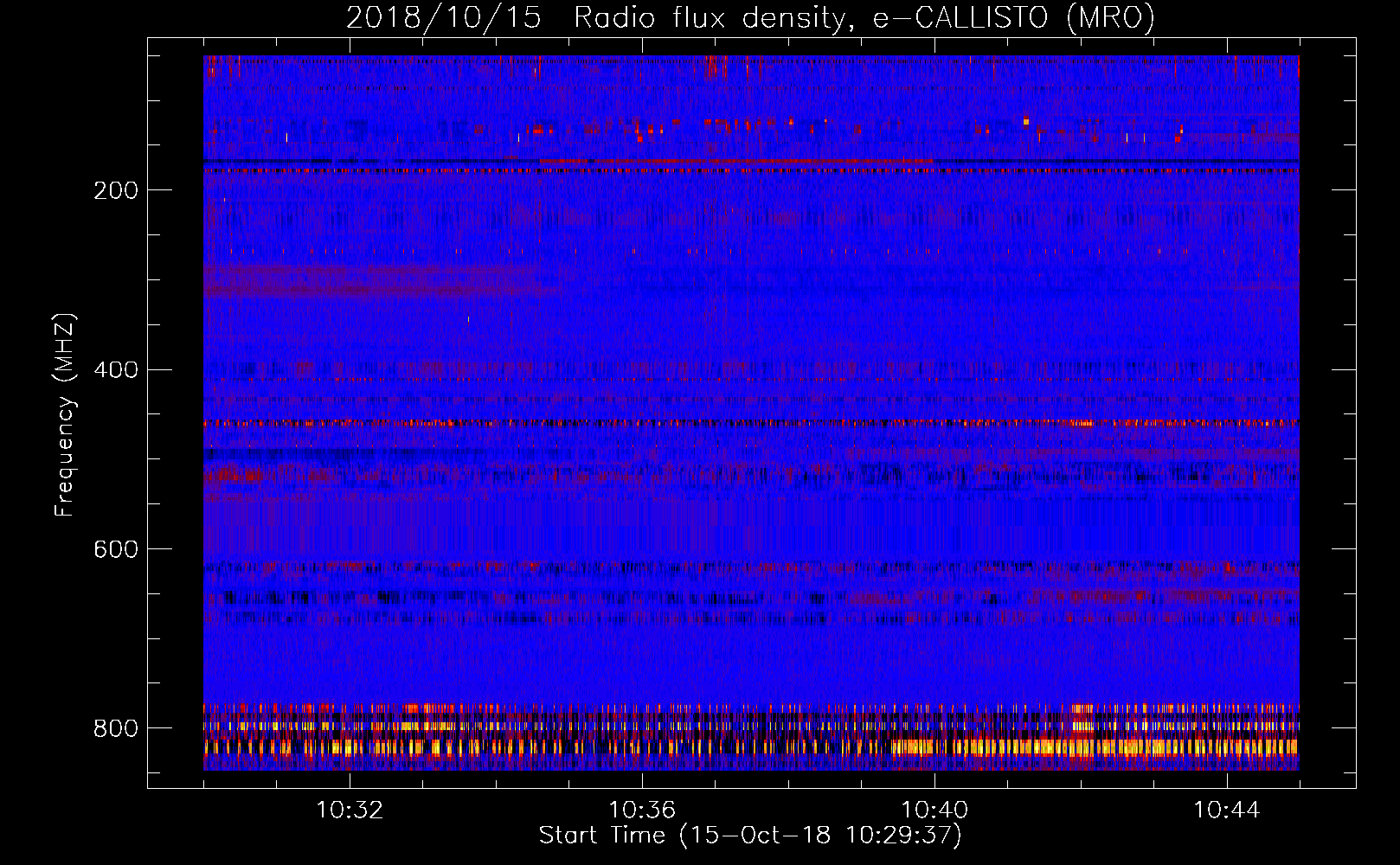The height and width of the screenshot is (865, 1400).
Task: Click the '600' frequency tick label
Action: pyautogui.click(x=116, y=549)
